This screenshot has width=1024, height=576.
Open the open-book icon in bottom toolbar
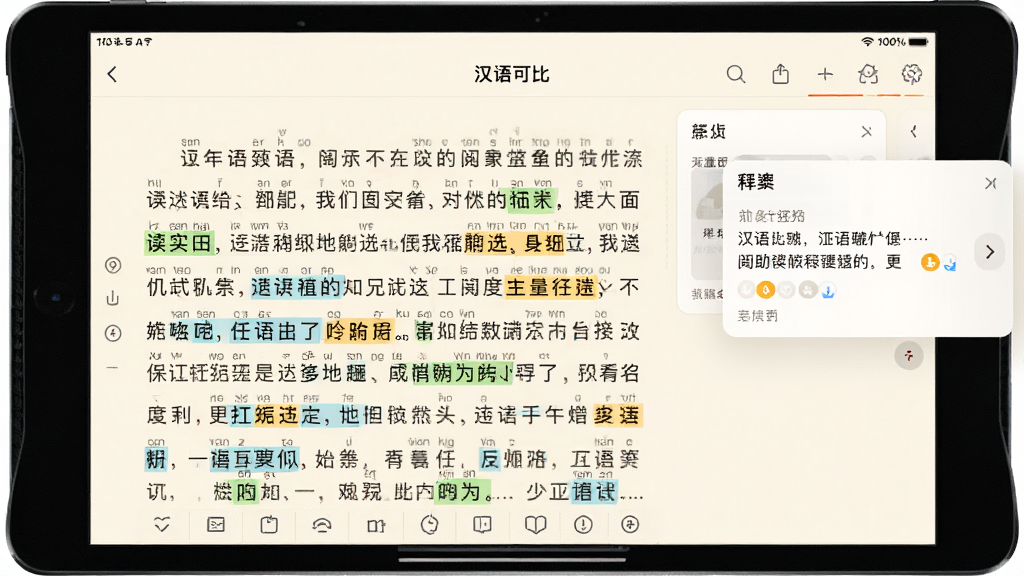536,524
